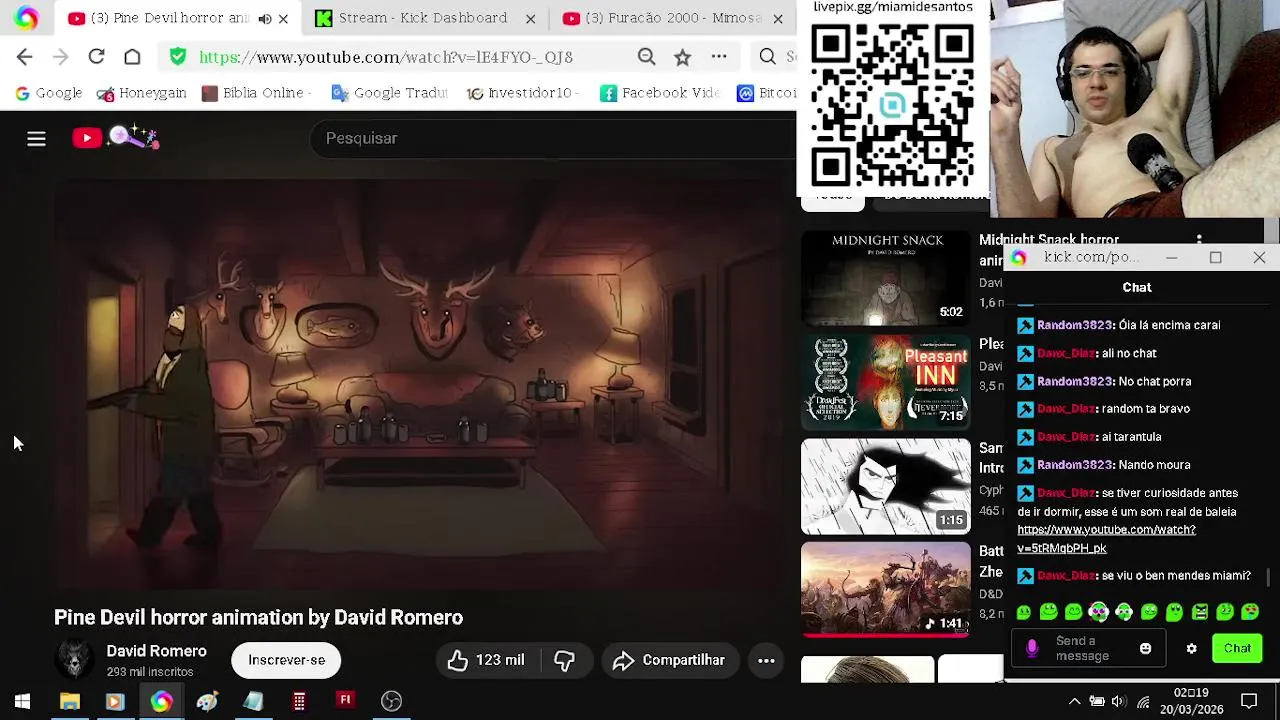Reload the YouTube page

[96, 57]
